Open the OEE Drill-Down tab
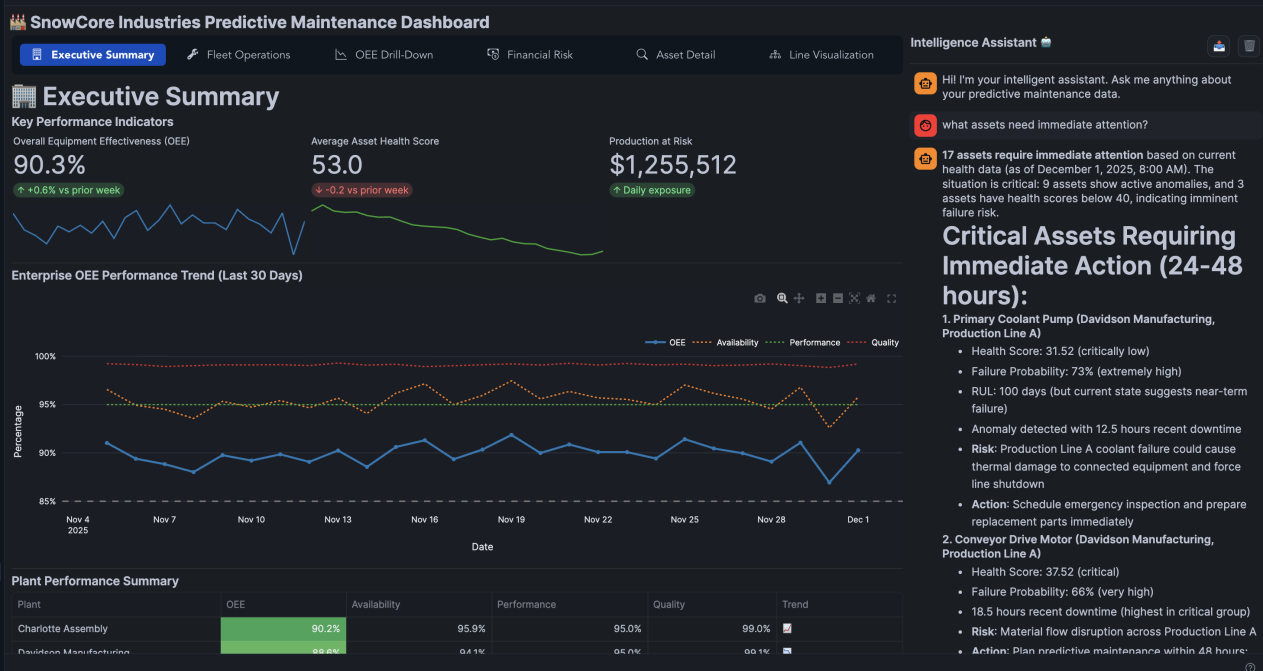 pos(384,55)
